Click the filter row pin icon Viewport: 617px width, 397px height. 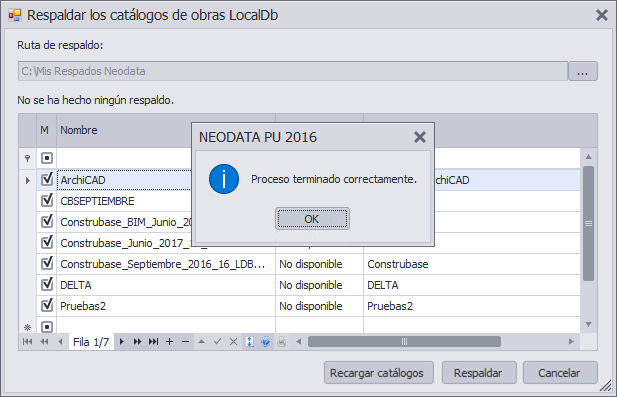(27, 158)
